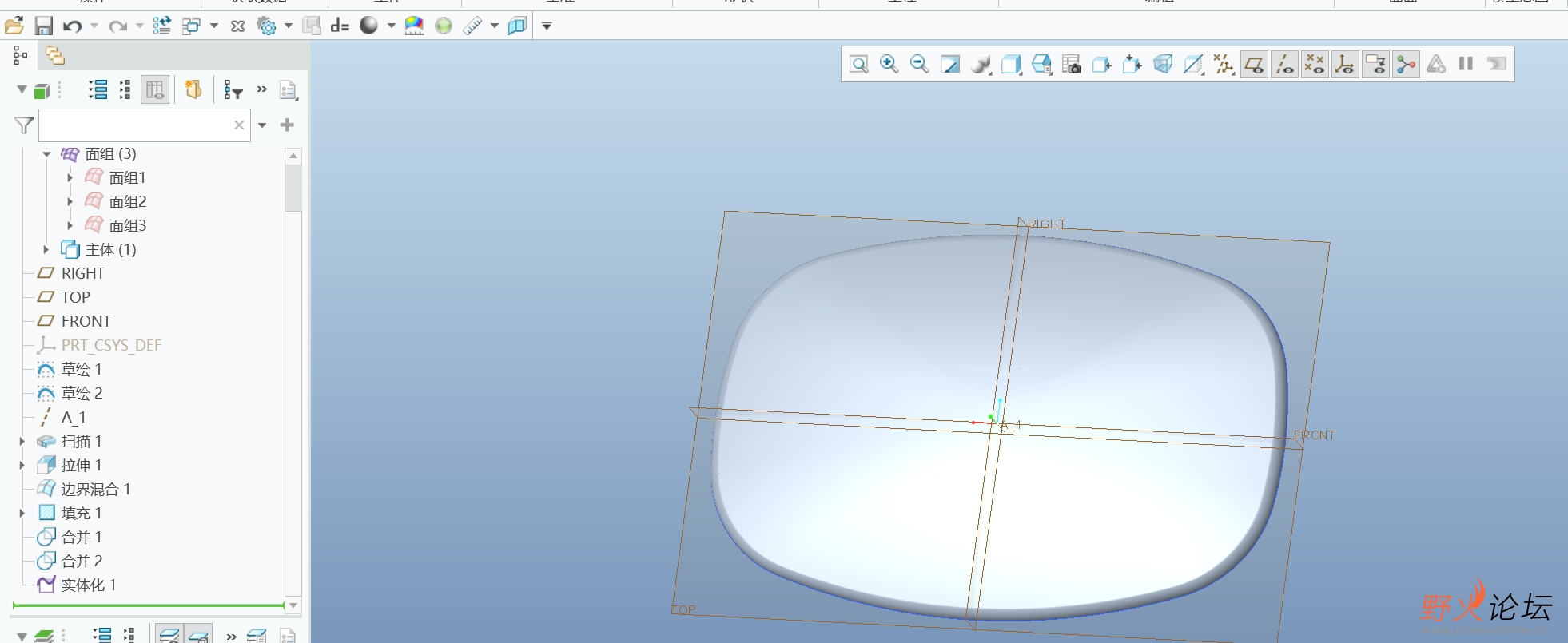Toggle the tree columns display button
The width and height of the screenshot is (1568, 643).
155,90
